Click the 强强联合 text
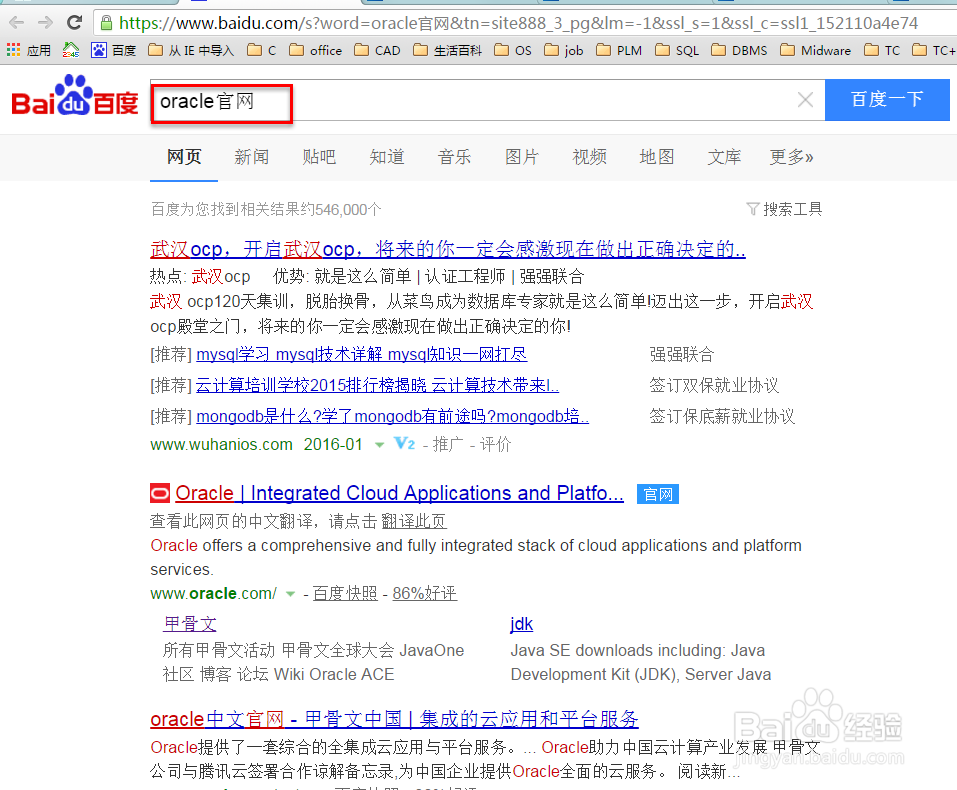957x790 pixels. tap(682, 354)
